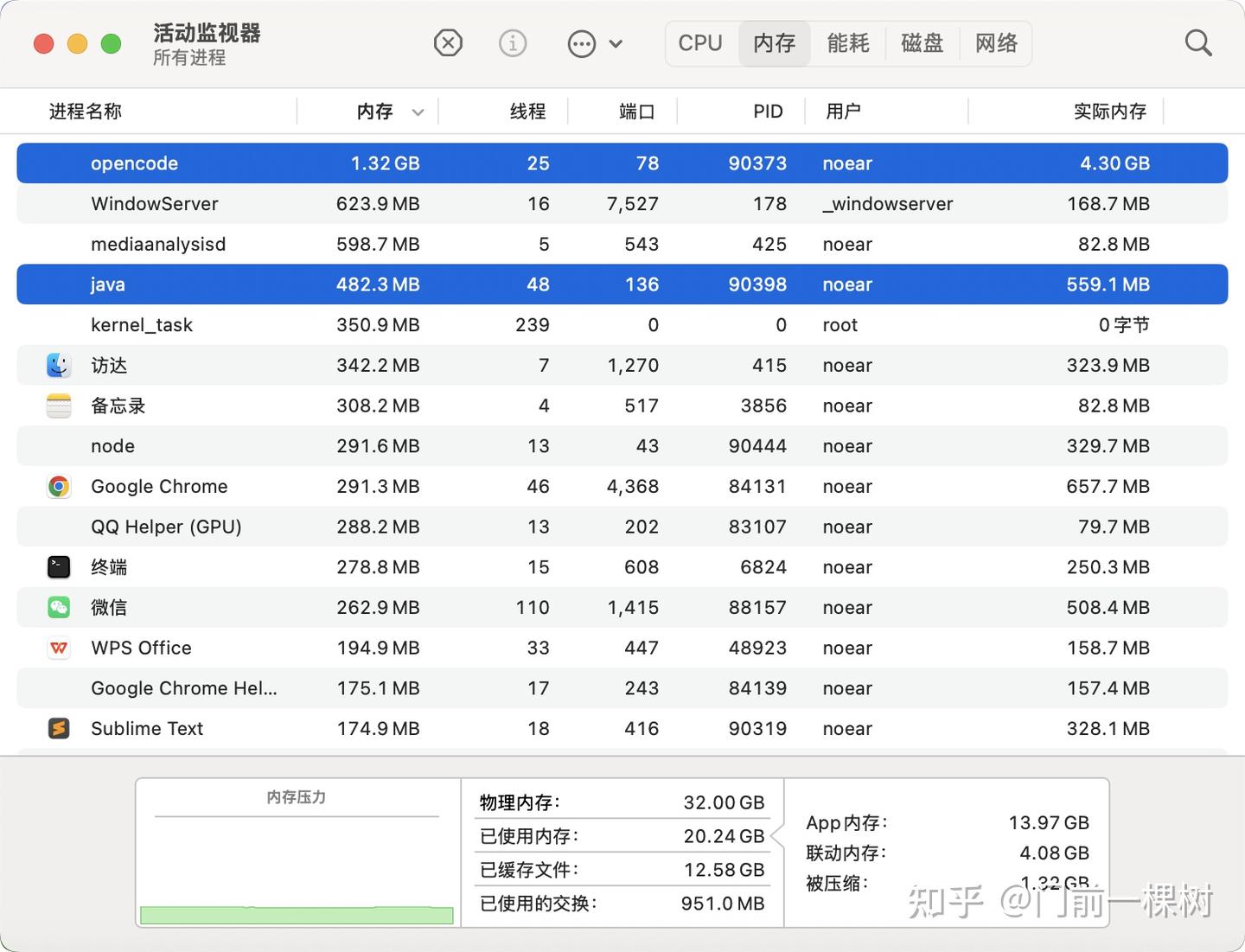Select the 内存 tab
This screenshot has width=1245, height=952.
774,43
